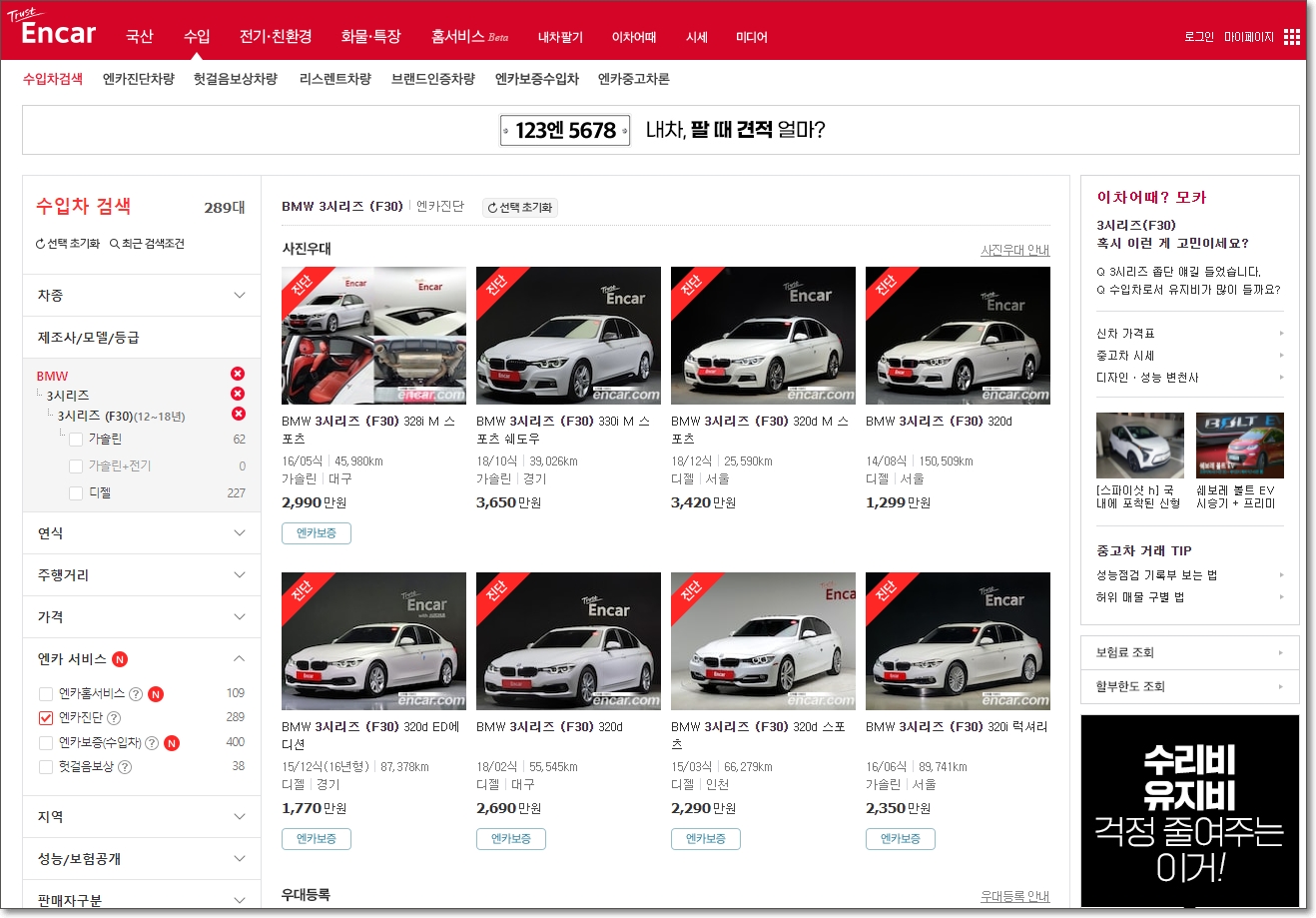Screen dimensions: 1316x918
Task: Switch to 리스렌트차량 sub-tab
Action: [x=335, y=79]
